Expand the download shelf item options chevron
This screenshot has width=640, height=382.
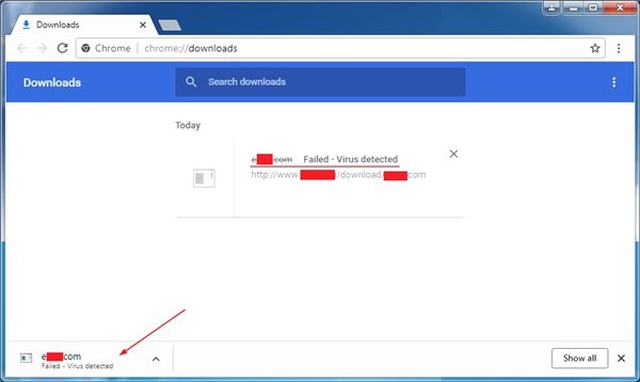pos(156,359)
